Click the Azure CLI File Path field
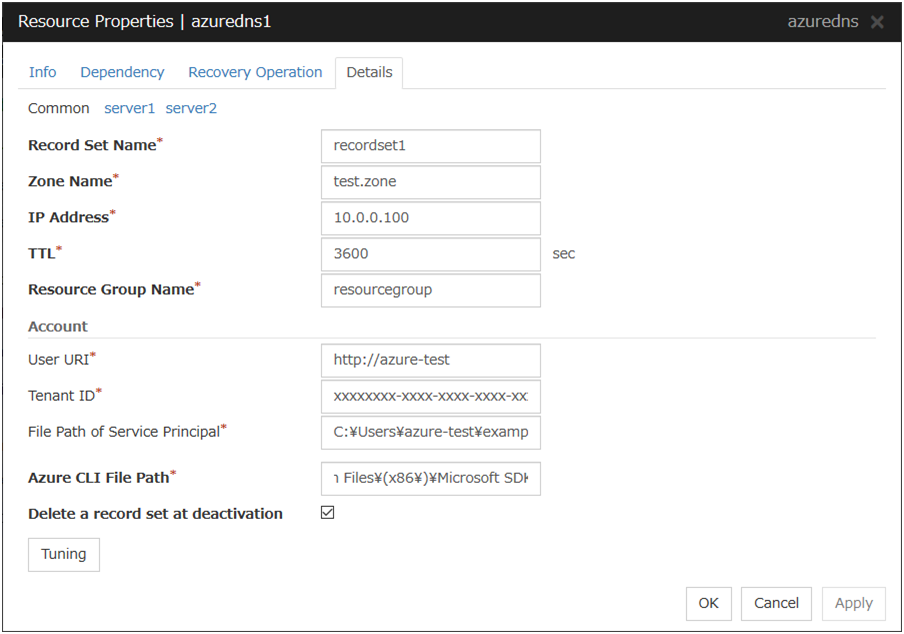904x634 pixels. [x=430, y=478]
